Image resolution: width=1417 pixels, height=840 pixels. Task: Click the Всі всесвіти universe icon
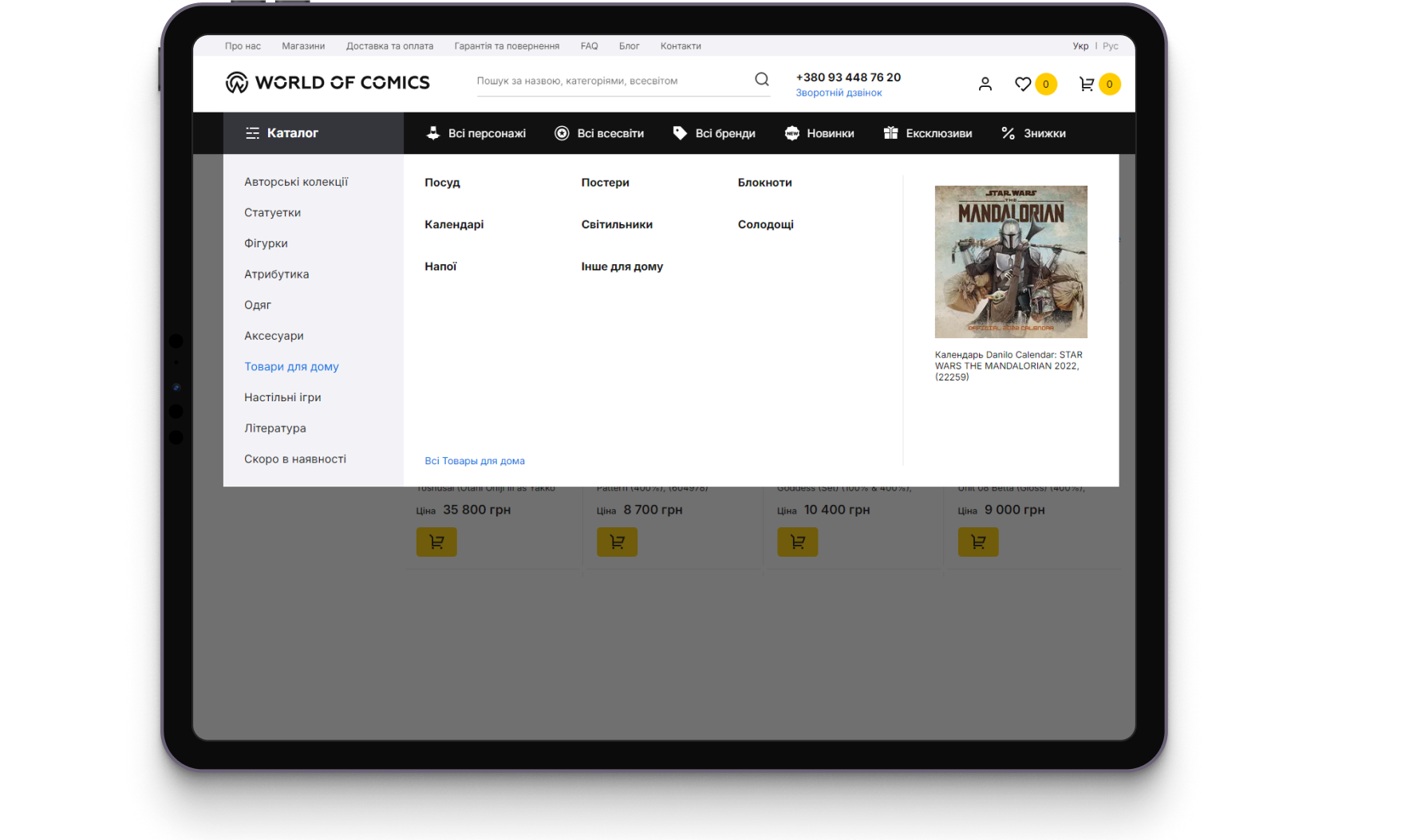[562, 133]
